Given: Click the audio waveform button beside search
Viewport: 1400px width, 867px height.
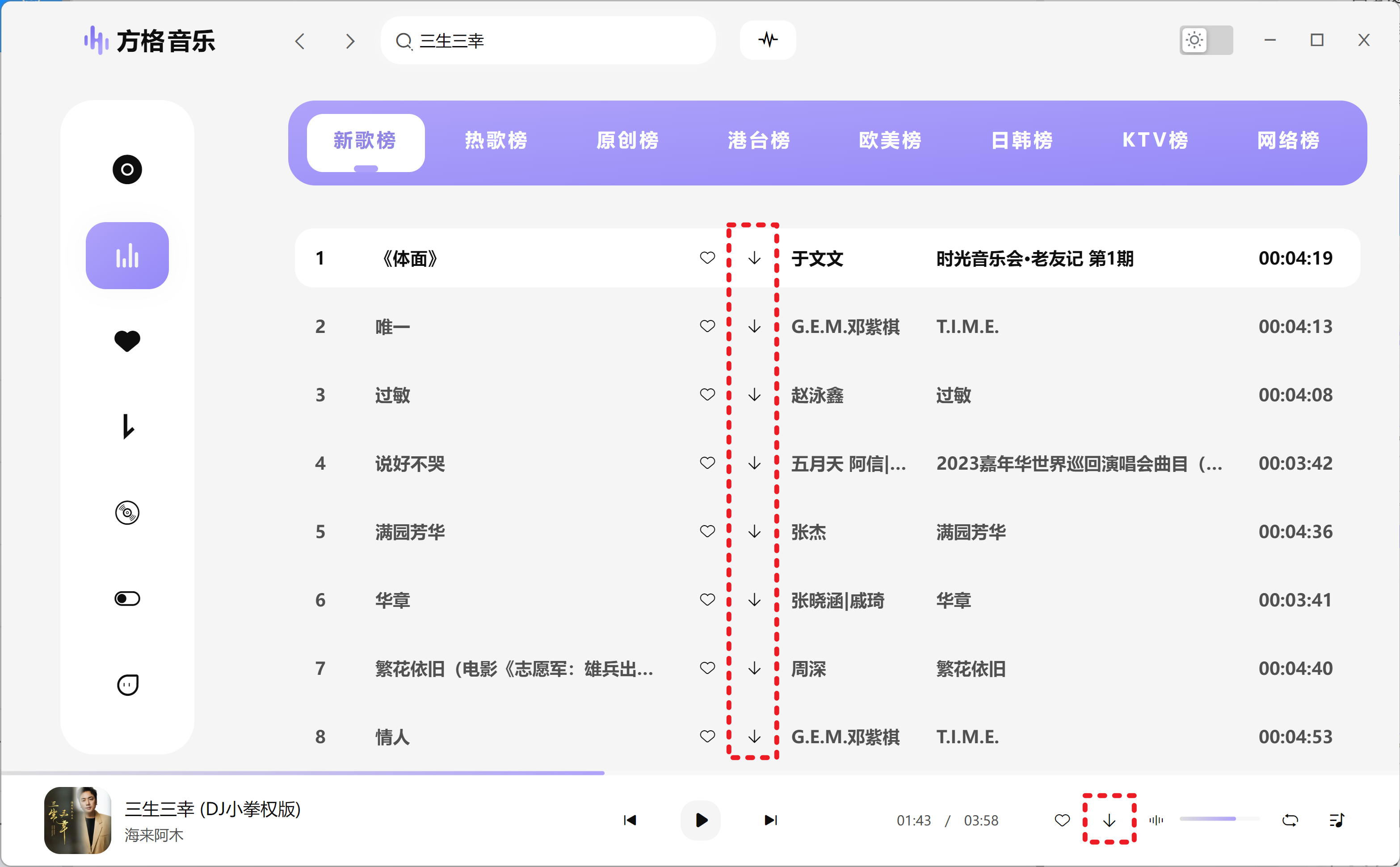Looking at the screenshot, I should pos(768,40).
